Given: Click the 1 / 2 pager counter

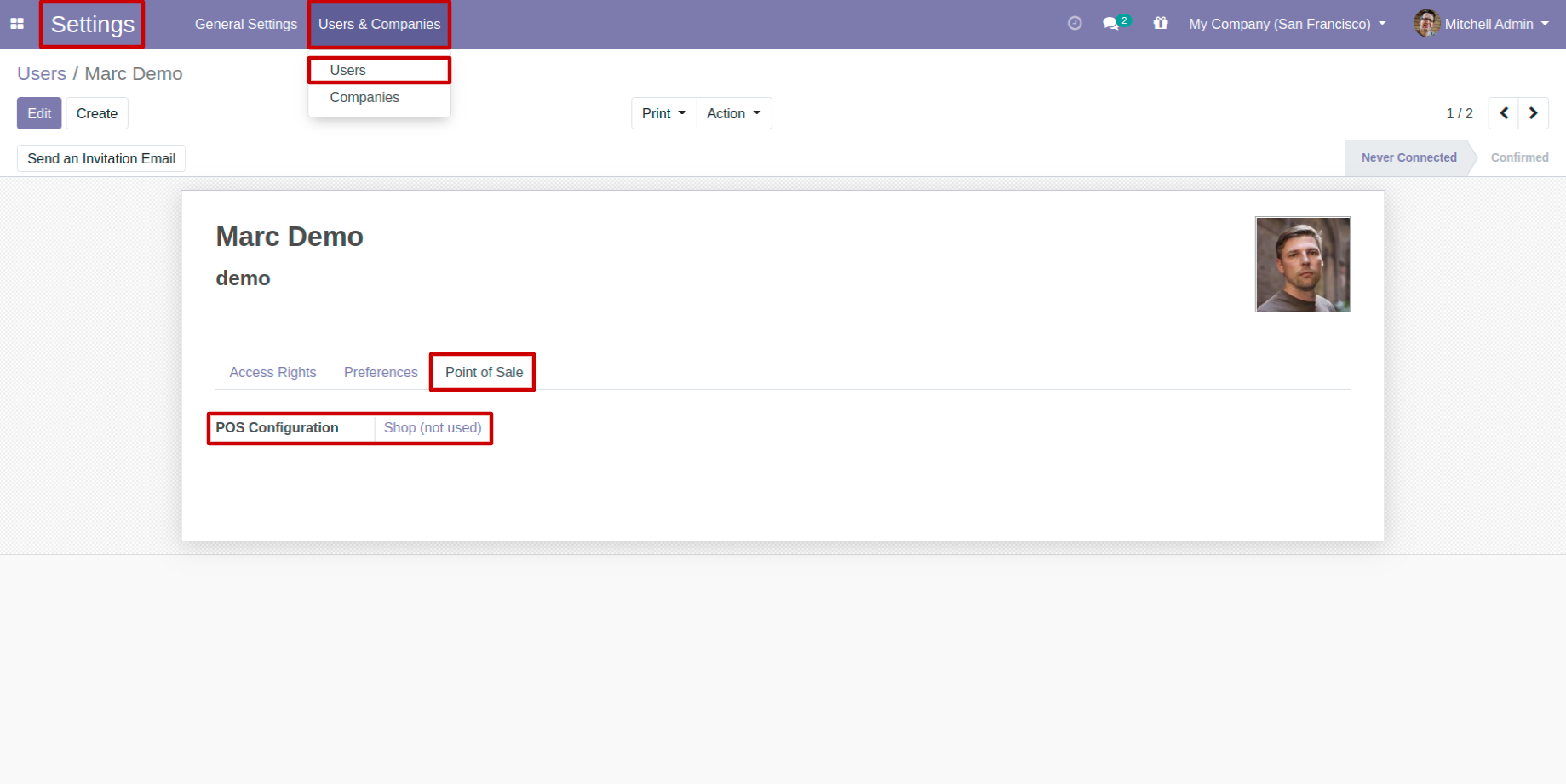Looking at the screenshot, I should click(1460, 113).
